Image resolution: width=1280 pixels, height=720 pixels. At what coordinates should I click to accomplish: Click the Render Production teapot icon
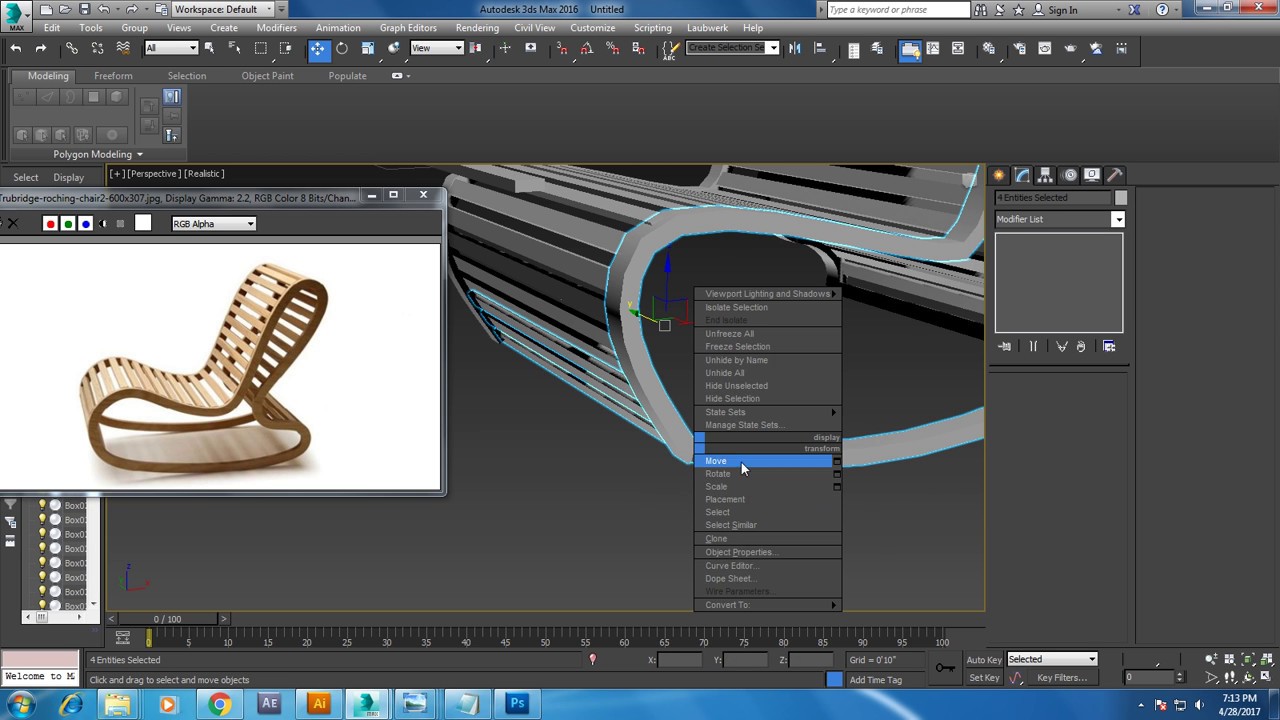pos(1070,49)
